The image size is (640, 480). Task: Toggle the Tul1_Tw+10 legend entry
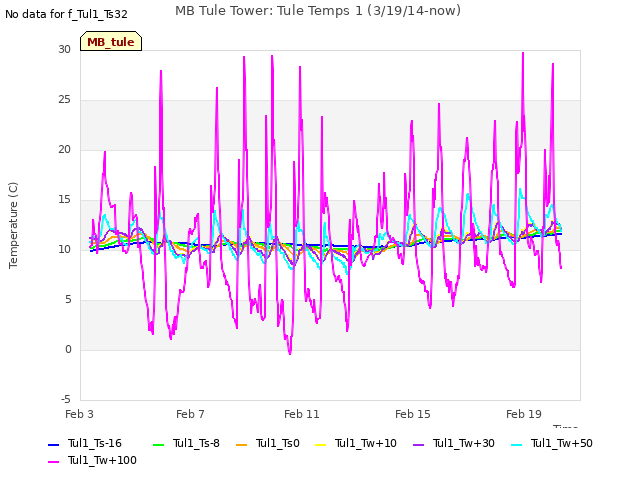click(x=356, y=443)
